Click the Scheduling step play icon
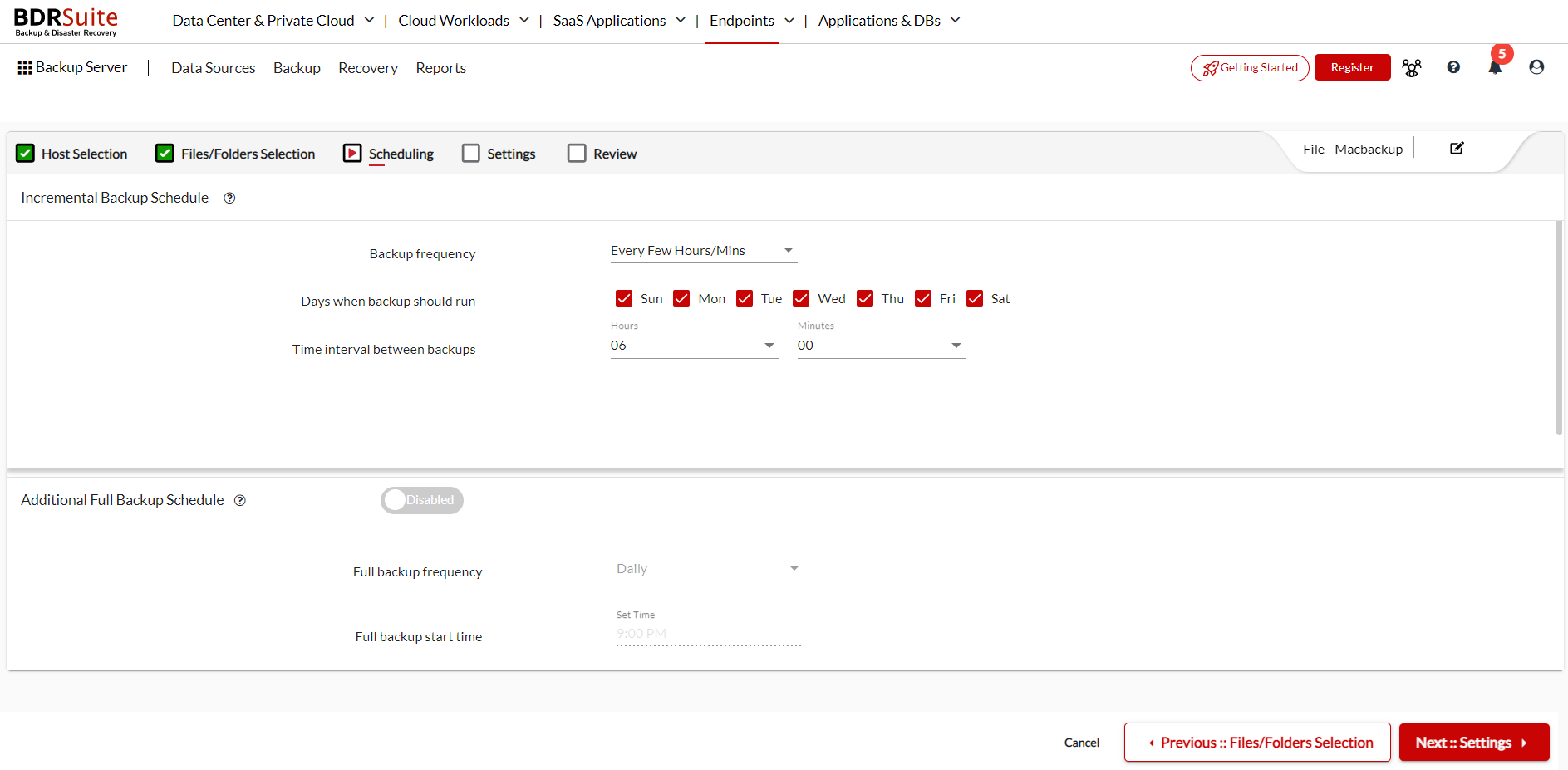Image resolution: width=1568 pixels, height=770 pixels. [352, 154]
